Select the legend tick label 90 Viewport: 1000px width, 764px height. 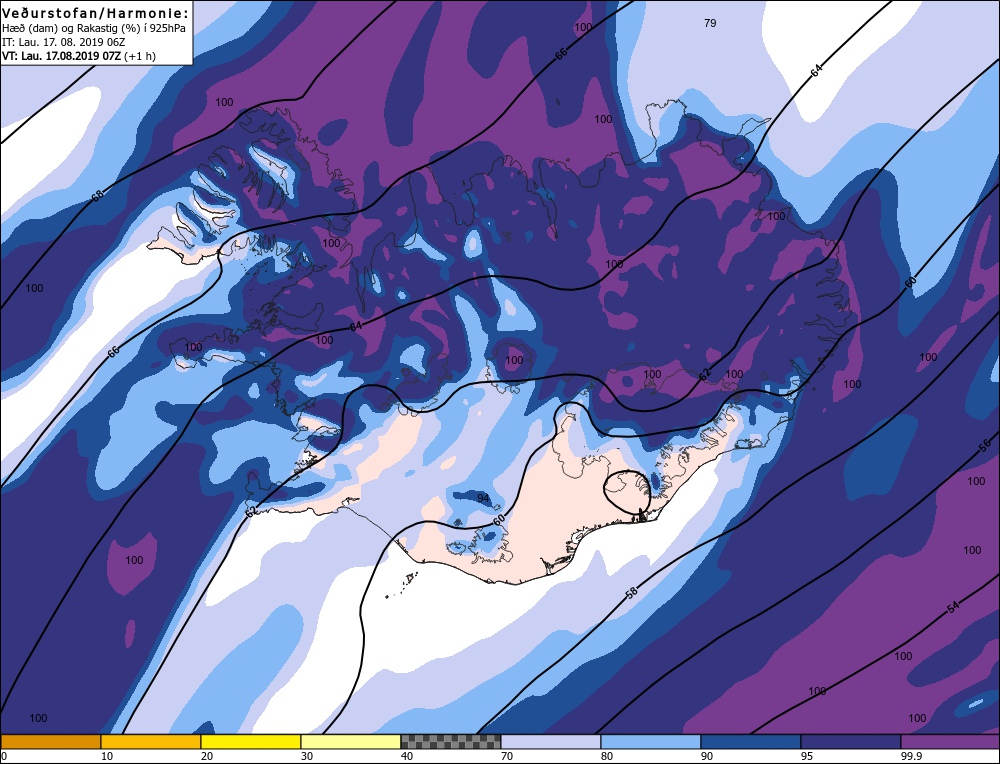click(x=707, y=756)
